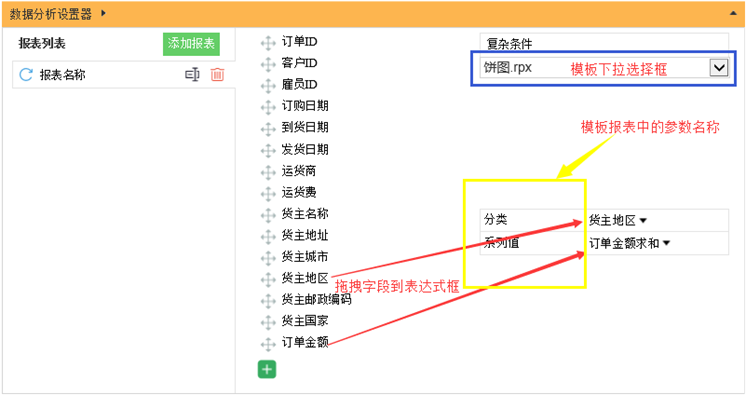The width and height of the screenshot is (746, 395).
Task: Click the drag handle icon beside 发货日期
Action: click(268, 150)
